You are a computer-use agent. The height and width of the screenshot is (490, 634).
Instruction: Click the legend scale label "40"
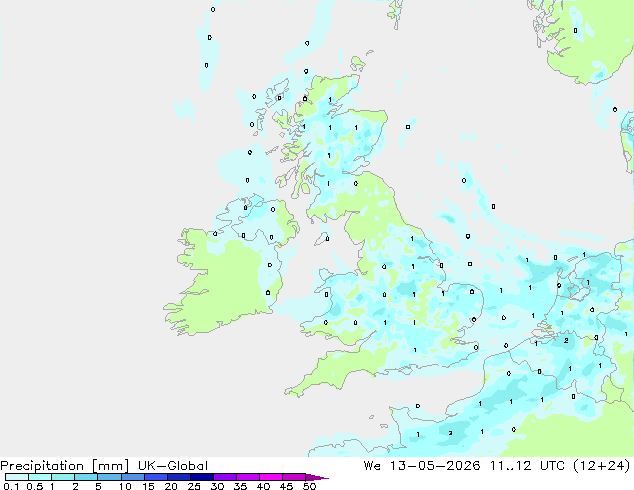[263, 486]
